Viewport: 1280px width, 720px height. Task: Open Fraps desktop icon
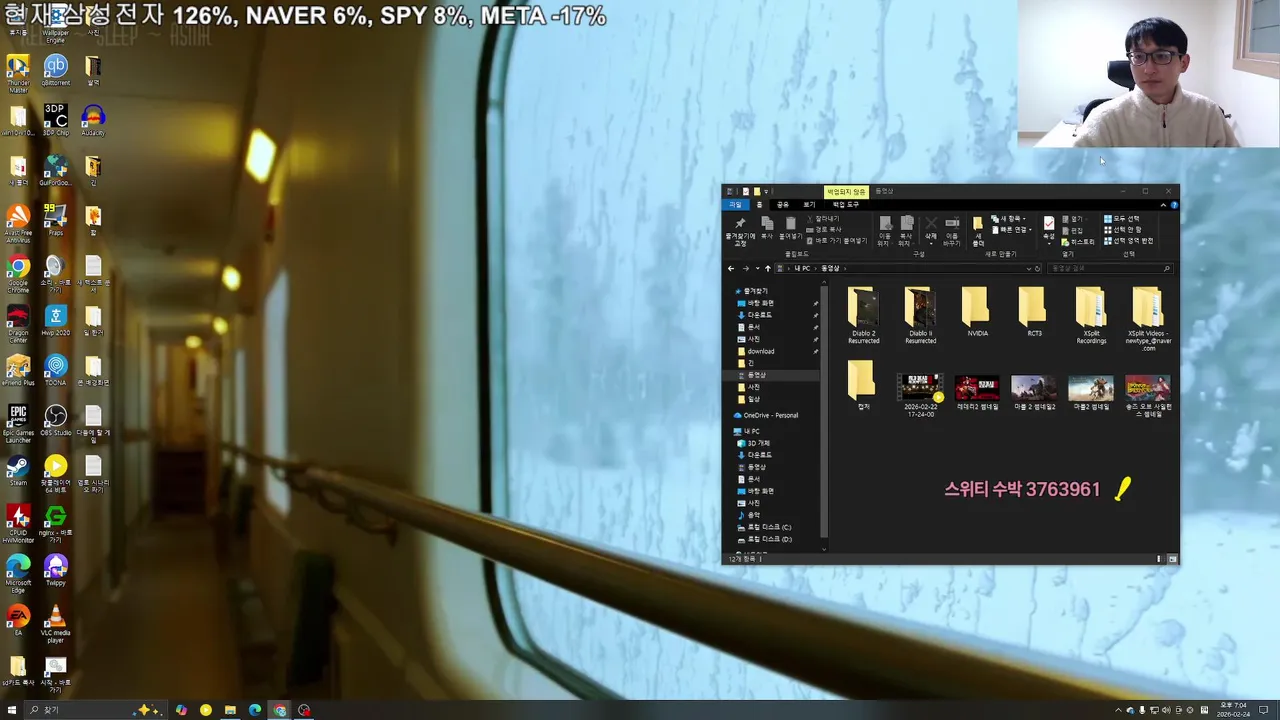55,220
